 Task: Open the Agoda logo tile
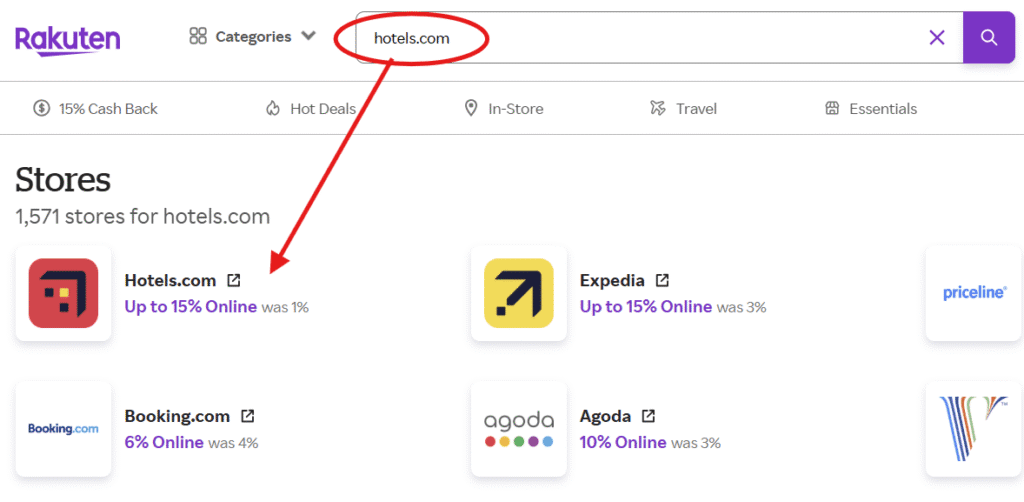(519, 429)
